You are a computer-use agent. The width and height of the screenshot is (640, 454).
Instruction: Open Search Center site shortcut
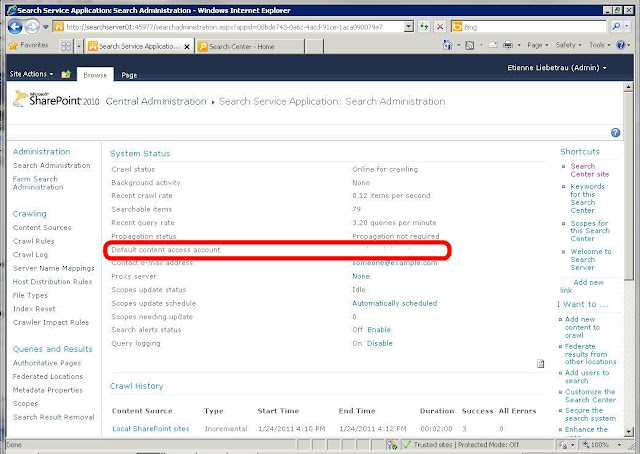click(x=589, y=170)
